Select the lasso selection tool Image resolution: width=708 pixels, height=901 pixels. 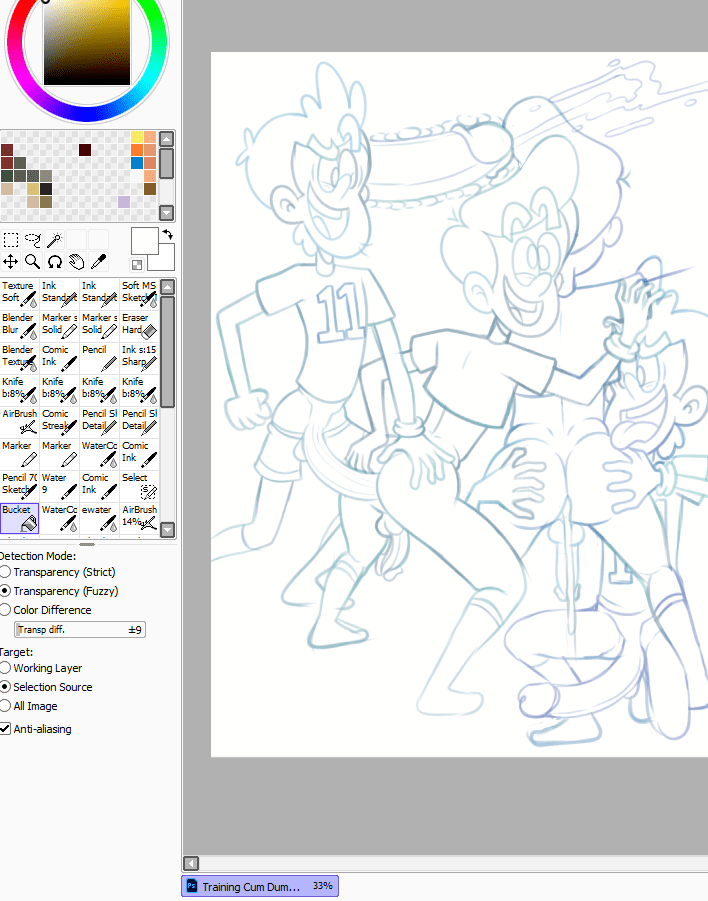pyautogui.click(x=32, y=240)
